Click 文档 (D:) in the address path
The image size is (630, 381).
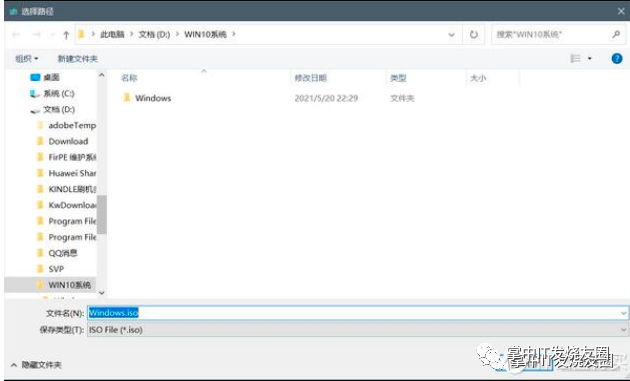(x=154, y=35)
